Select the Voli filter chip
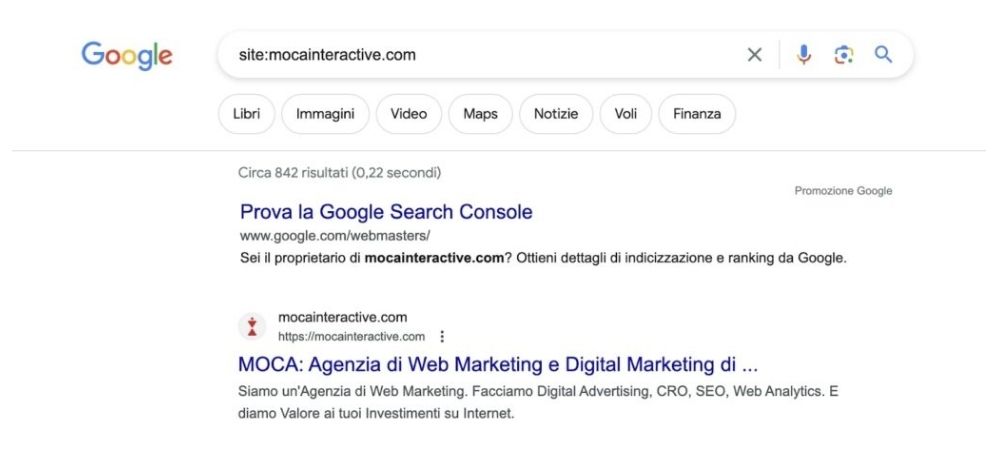This screenshot has height=450, width=1000. pyautogui.click(x=626, y=114)
